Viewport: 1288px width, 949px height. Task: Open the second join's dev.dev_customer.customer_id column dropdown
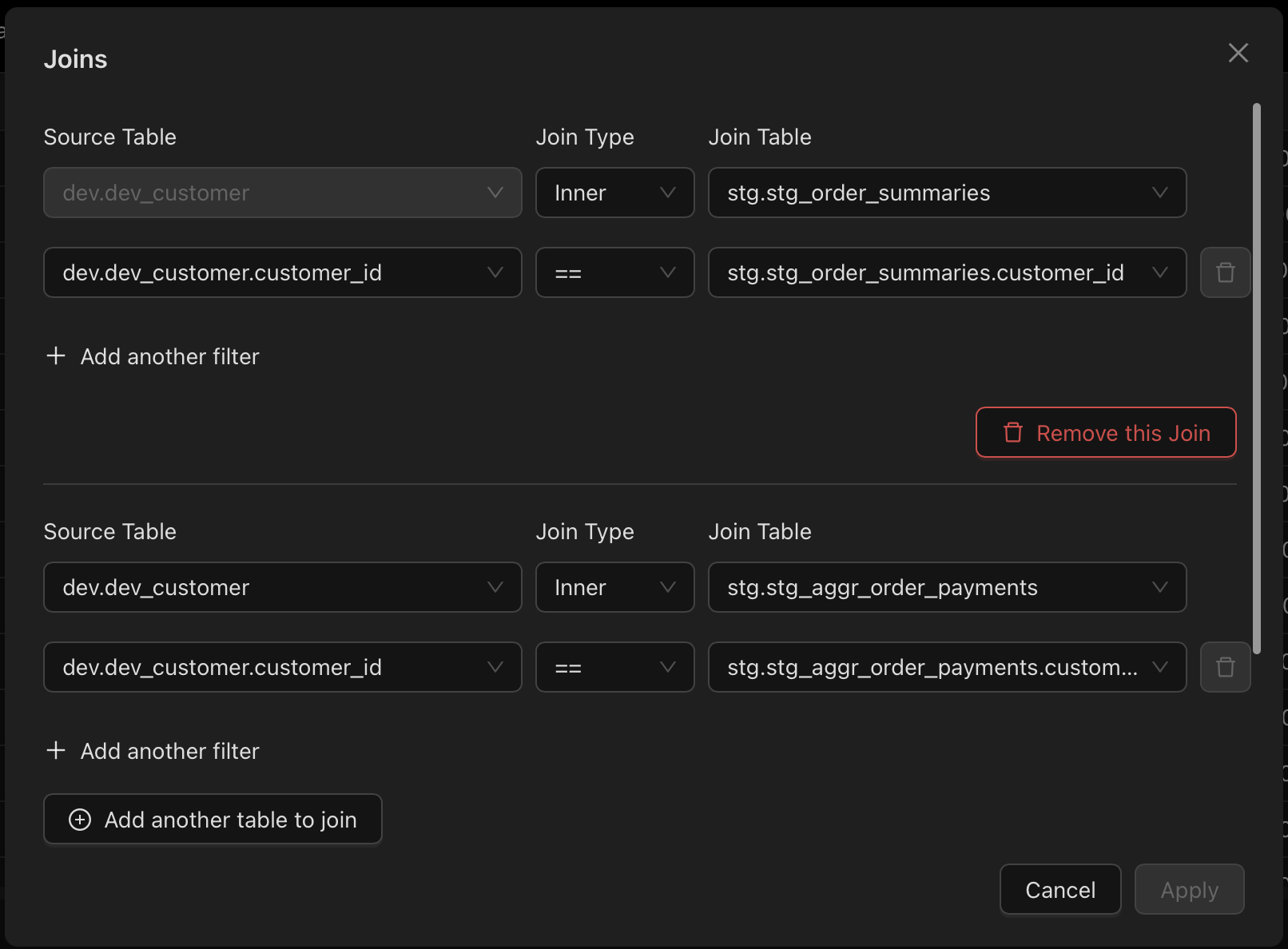click(x=282, y=667)
